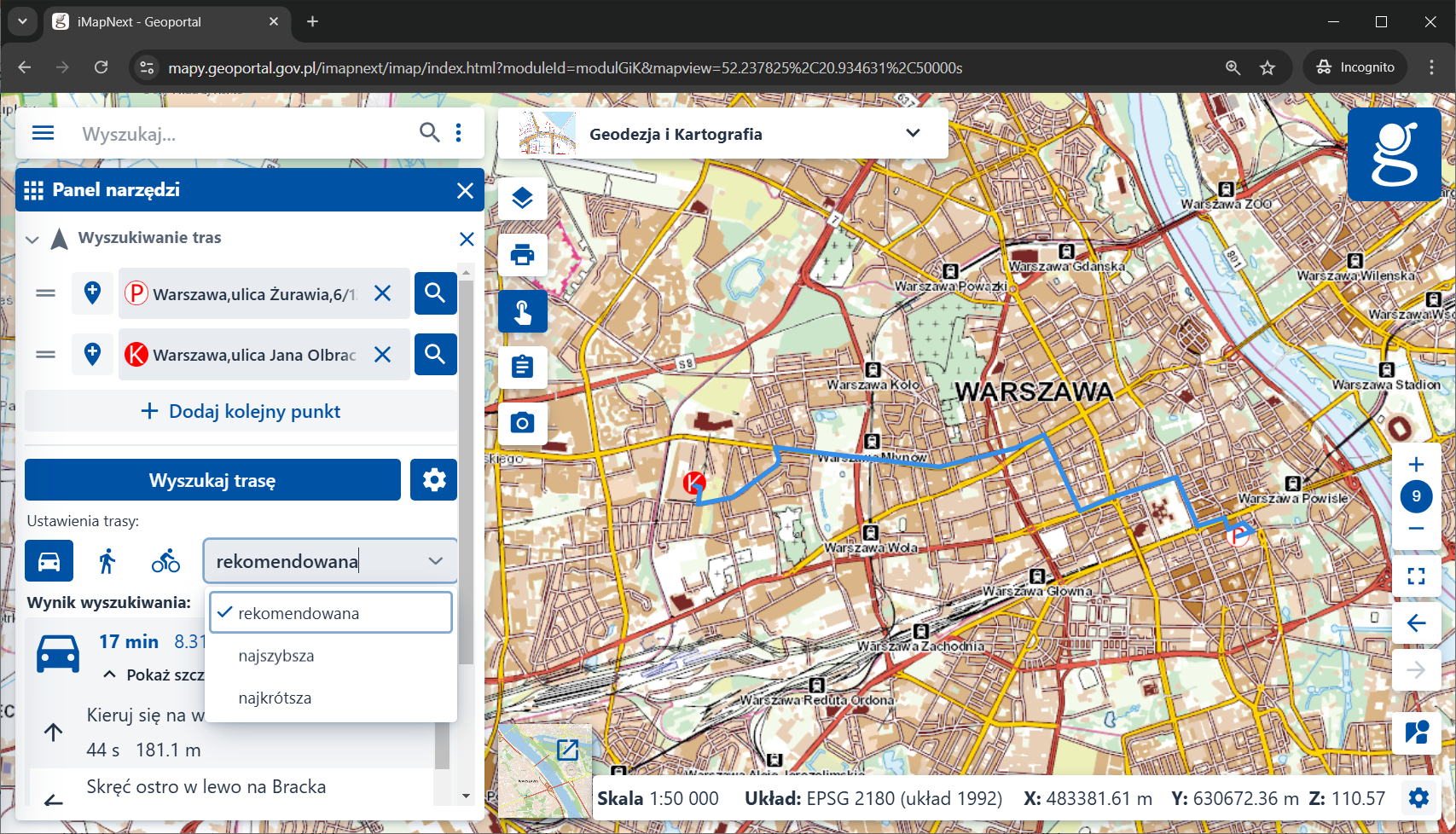The height and width of the screenshot is (834, 1456).
Task: Click the Geodezja i Kartografia thumbnail
Action: pos(547,133)
